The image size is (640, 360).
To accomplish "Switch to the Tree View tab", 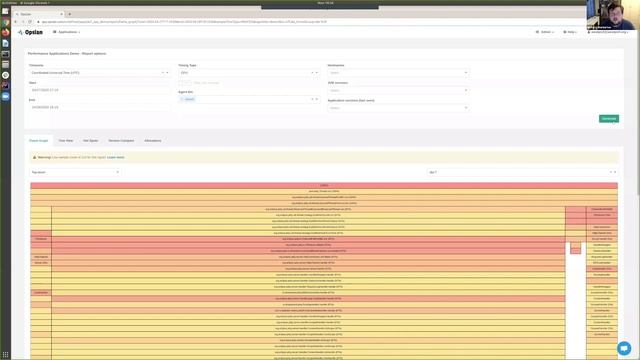I will pyautogui.click(x=66, y=140).
